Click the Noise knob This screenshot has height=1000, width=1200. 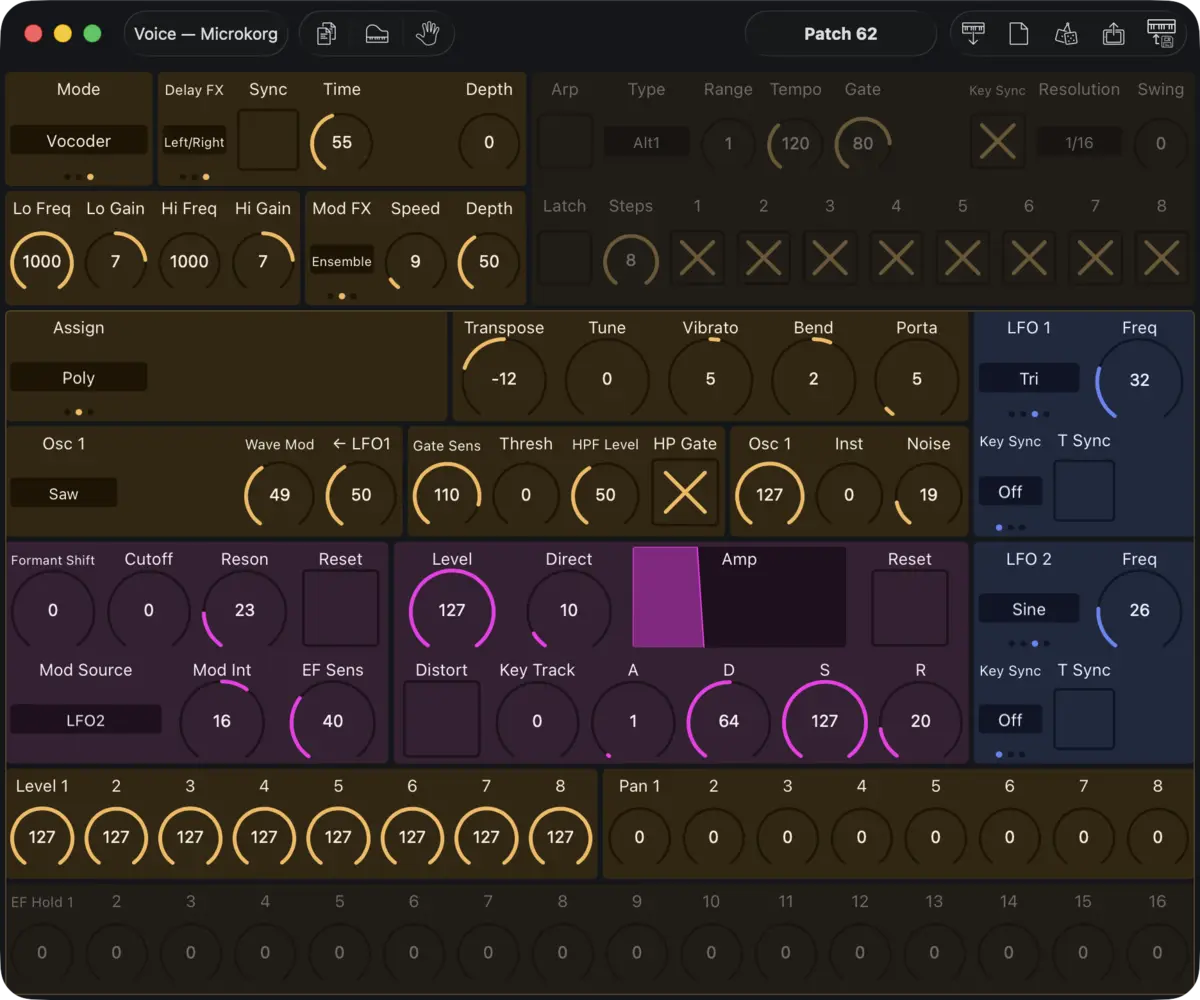coord(929,494)
